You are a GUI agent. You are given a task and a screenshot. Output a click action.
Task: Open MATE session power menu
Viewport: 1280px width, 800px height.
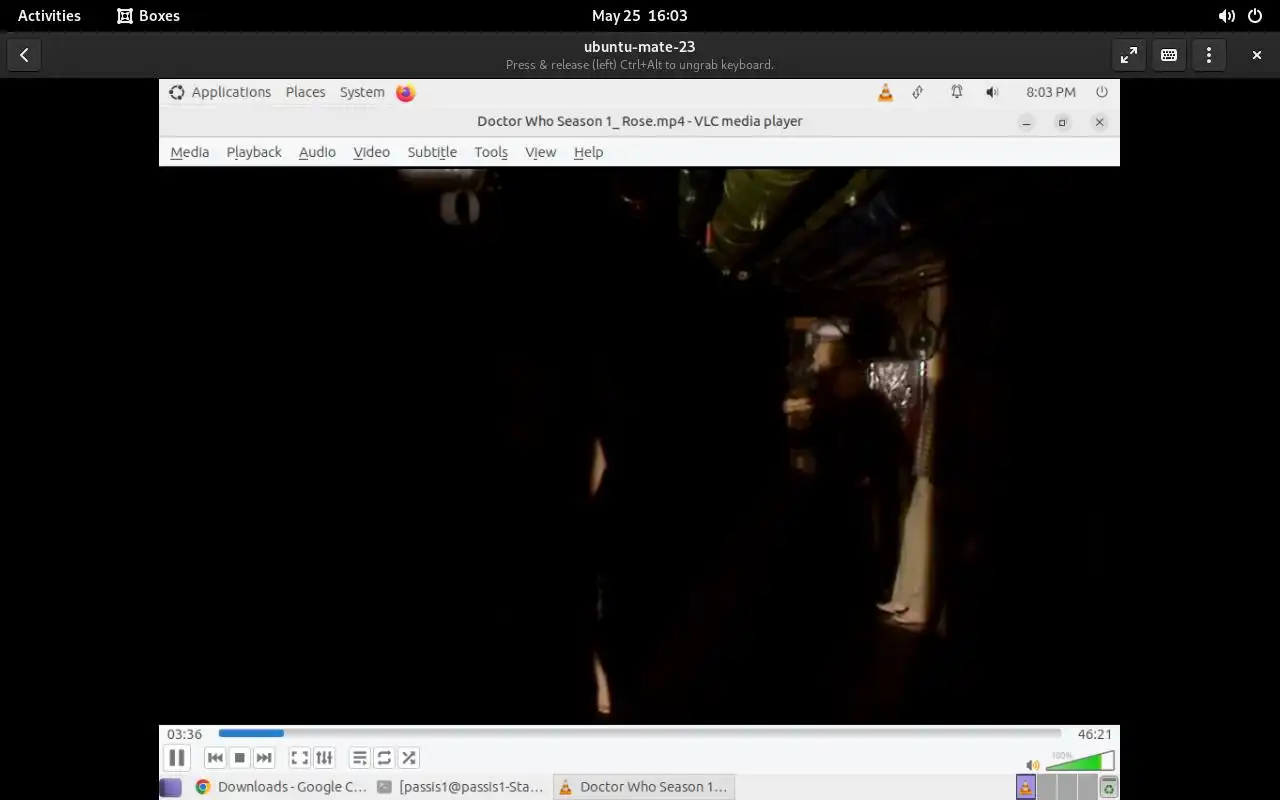click(x=1102, y=92)
